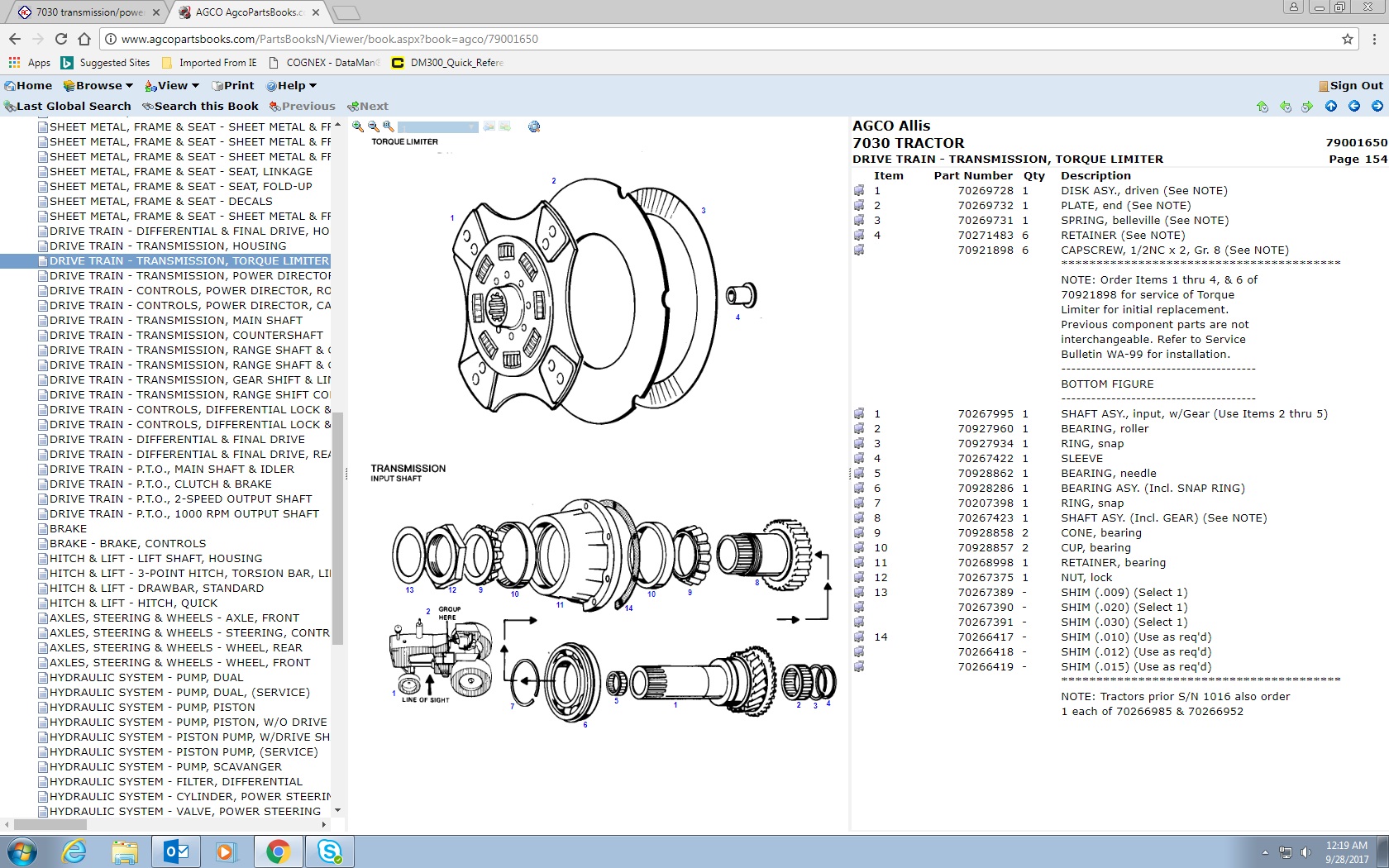
Task: Open SHEET METAL, FRAME & SEAT - DECALS
Action: point(161,201)
